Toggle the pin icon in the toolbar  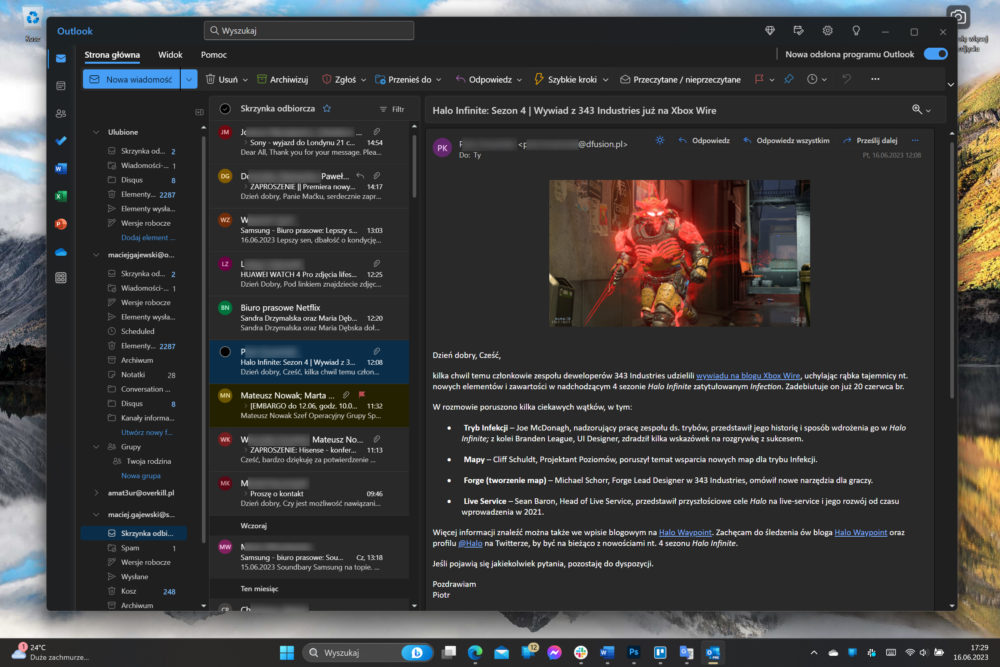coord(789,79)
